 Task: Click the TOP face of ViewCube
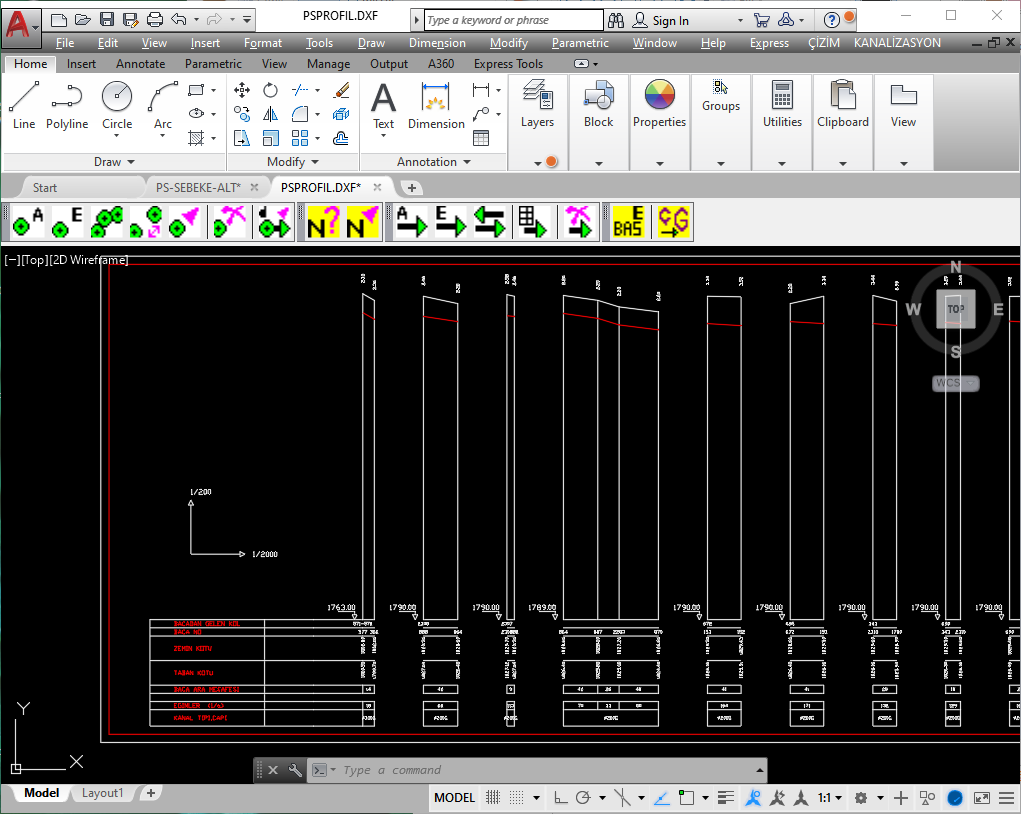(x=955, y=309)
